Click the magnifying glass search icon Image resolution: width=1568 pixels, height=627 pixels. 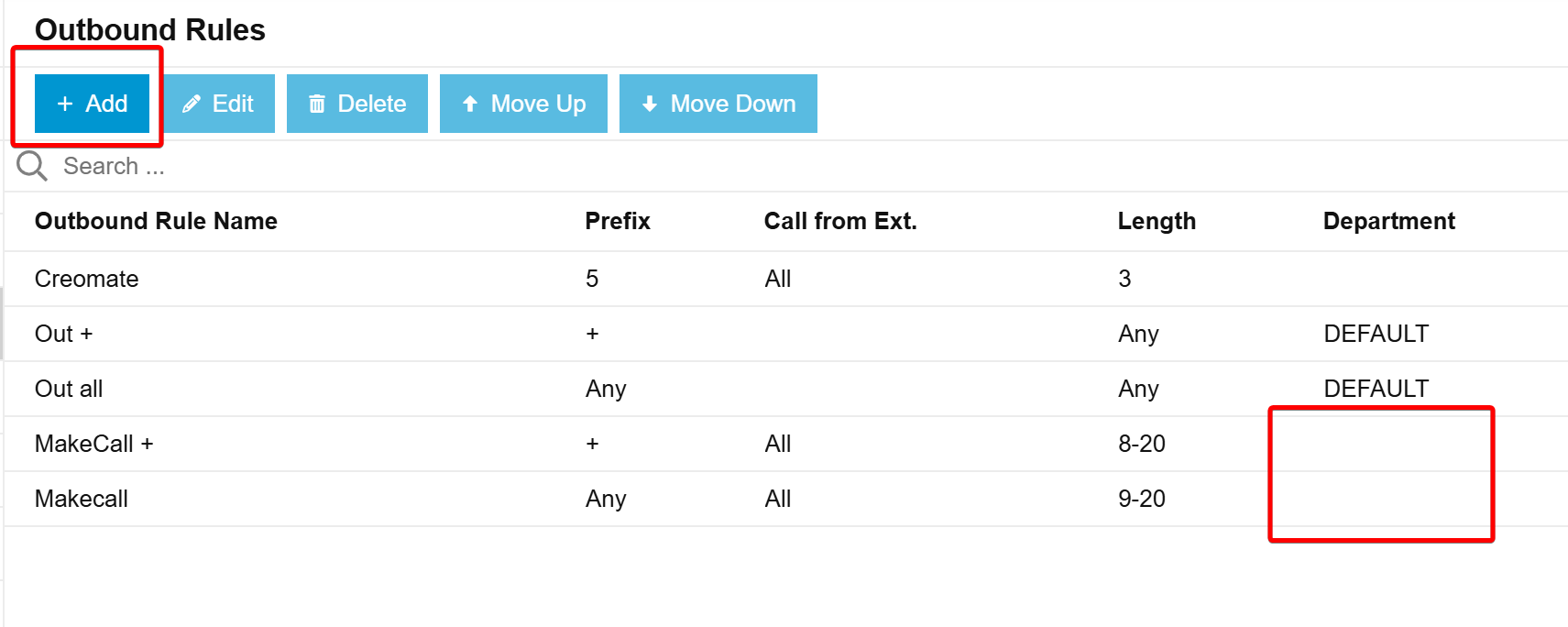[x=32, y=166]
